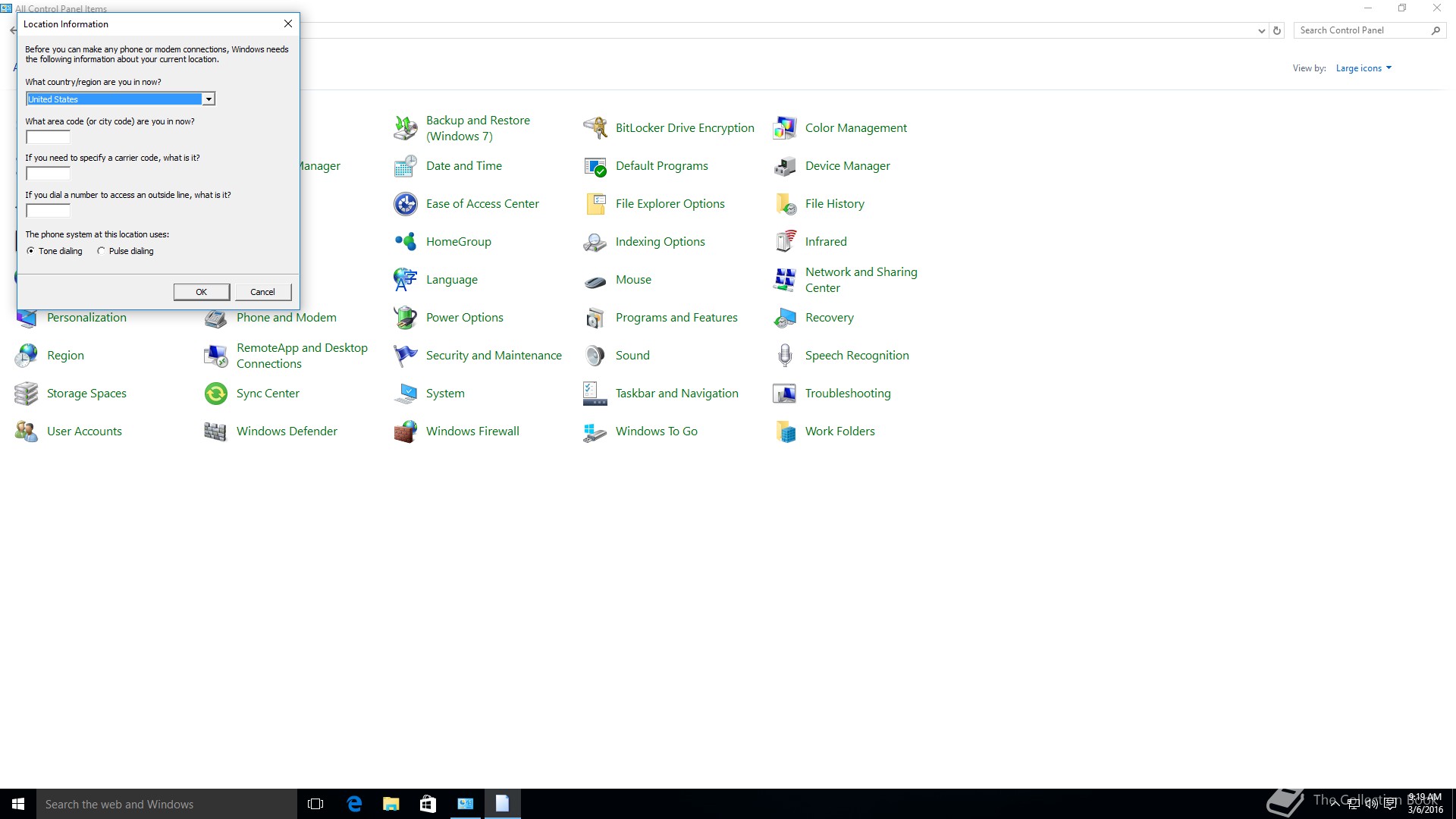Open the Personalization link
Viewport: 1456px width, 819px height.
[x=86, y=318]
